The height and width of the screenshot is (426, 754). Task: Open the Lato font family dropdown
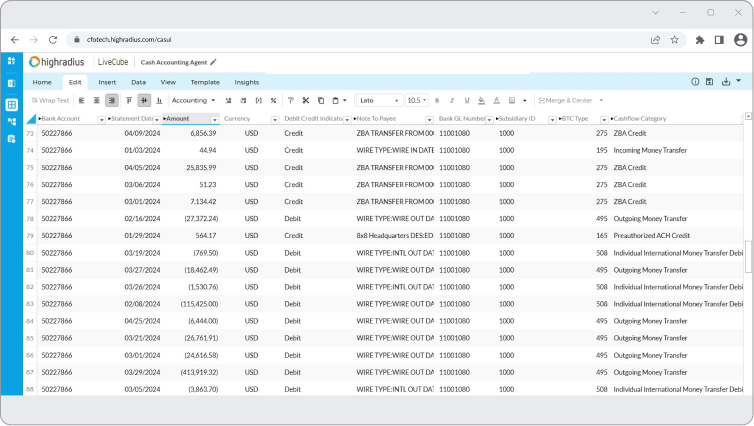378,100
